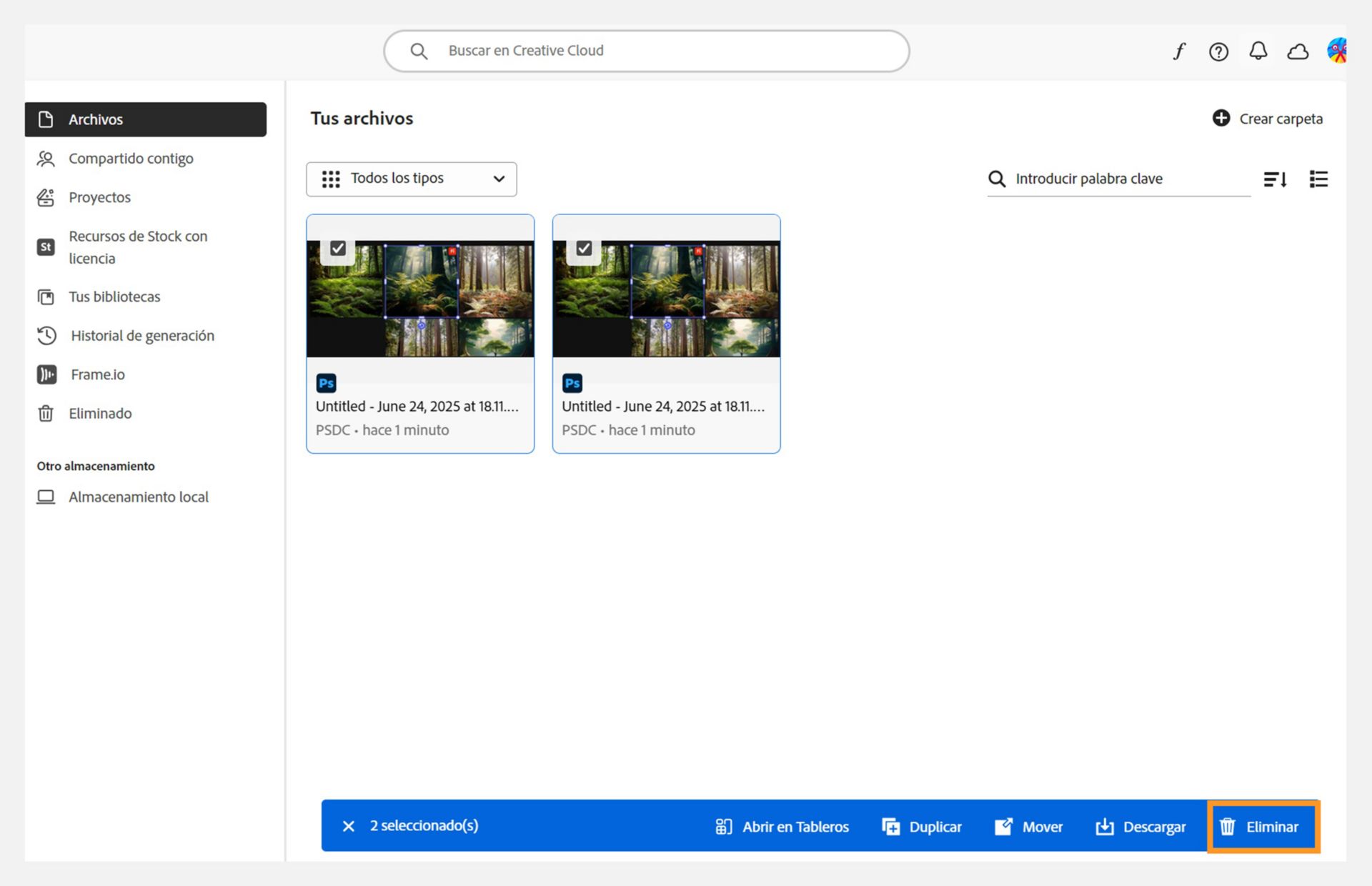Check the cloud sync status icon
The width and height of the screenshot is (1372, 886).
[x=1298, y=51]
